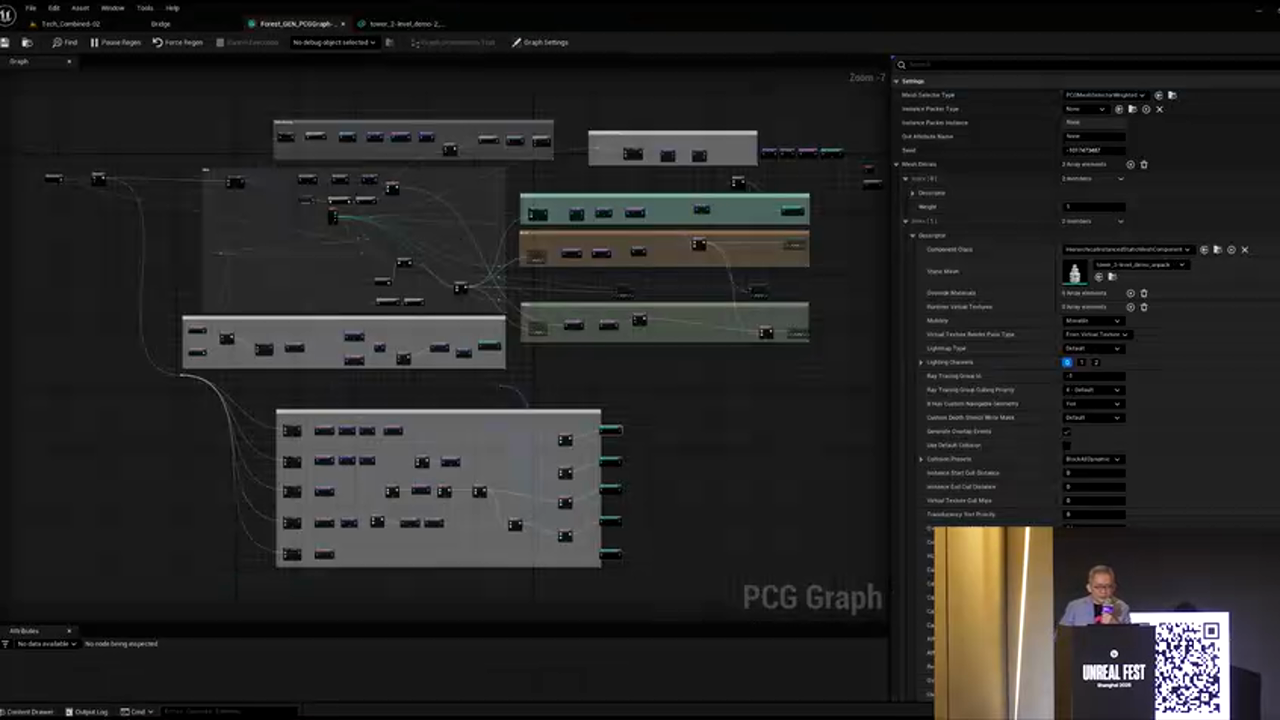Open the Collision Presets dropdown
Viewport: 1280px width, 720px height.
click(1094, 459)
